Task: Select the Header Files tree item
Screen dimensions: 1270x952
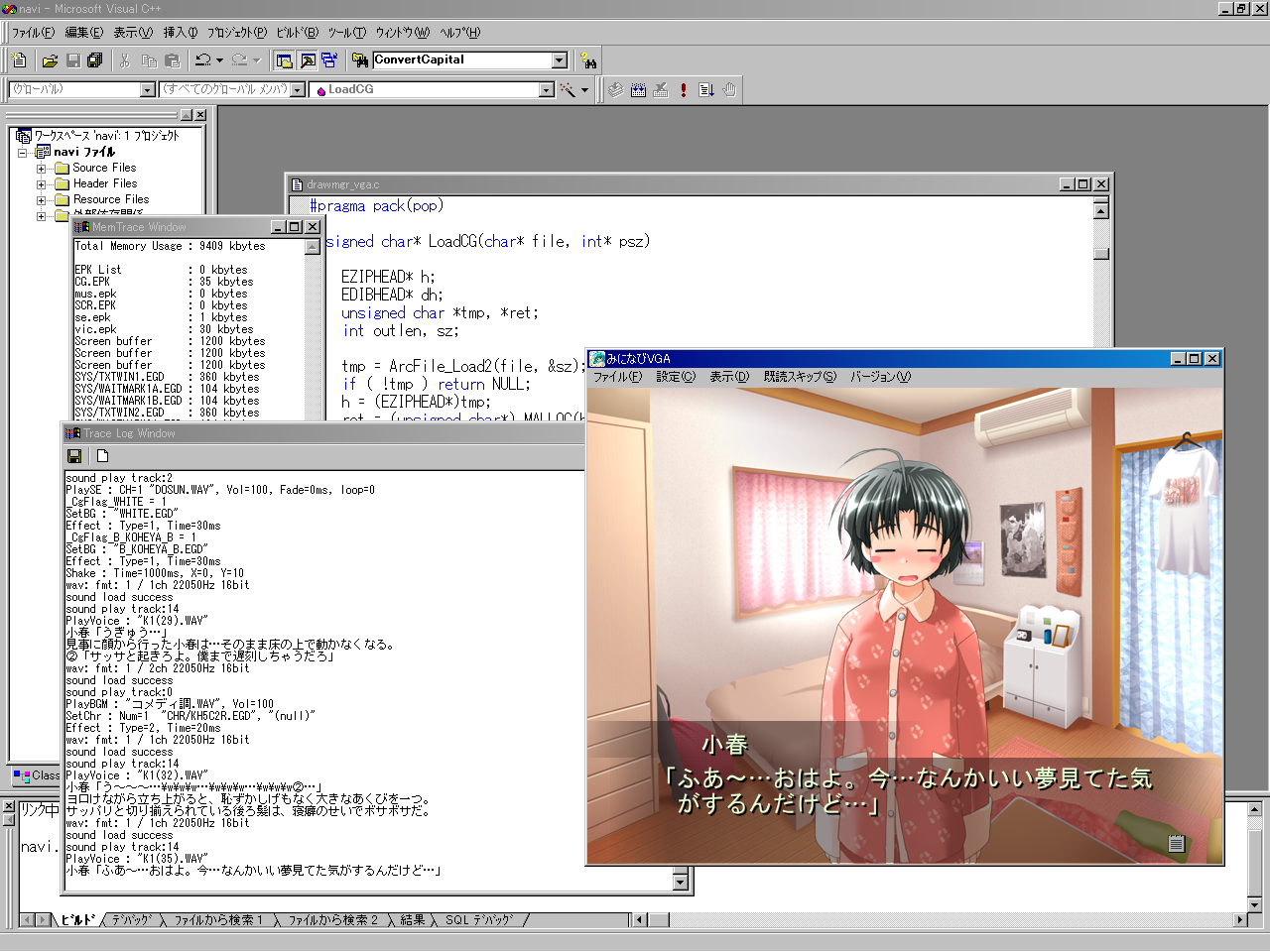Action: [104, 183]
